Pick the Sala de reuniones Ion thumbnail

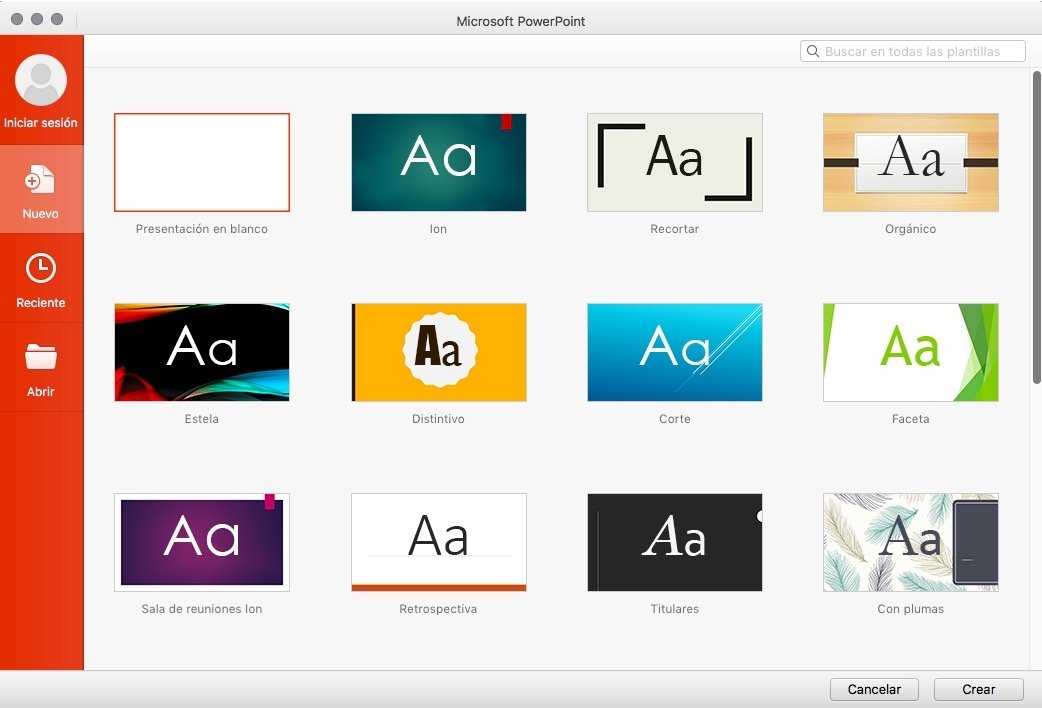pyautogui.click(x=202, y=542)
